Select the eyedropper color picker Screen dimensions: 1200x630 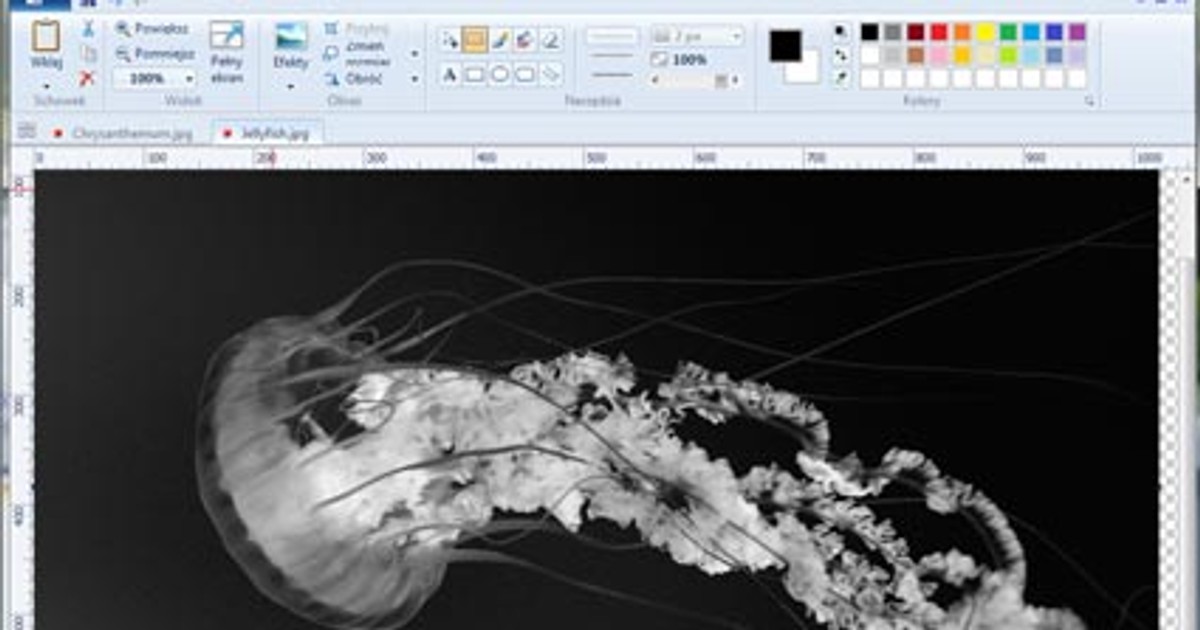pyautogui.click(x=840, y=77)
